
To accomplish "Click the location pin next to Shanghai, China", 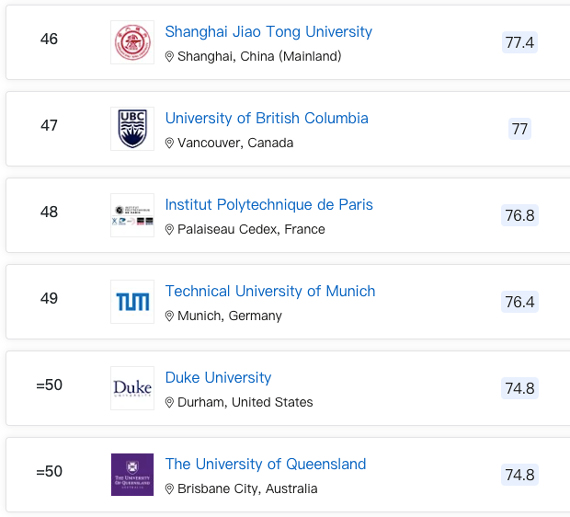I will pyautogui.click(x=169, y=57).
